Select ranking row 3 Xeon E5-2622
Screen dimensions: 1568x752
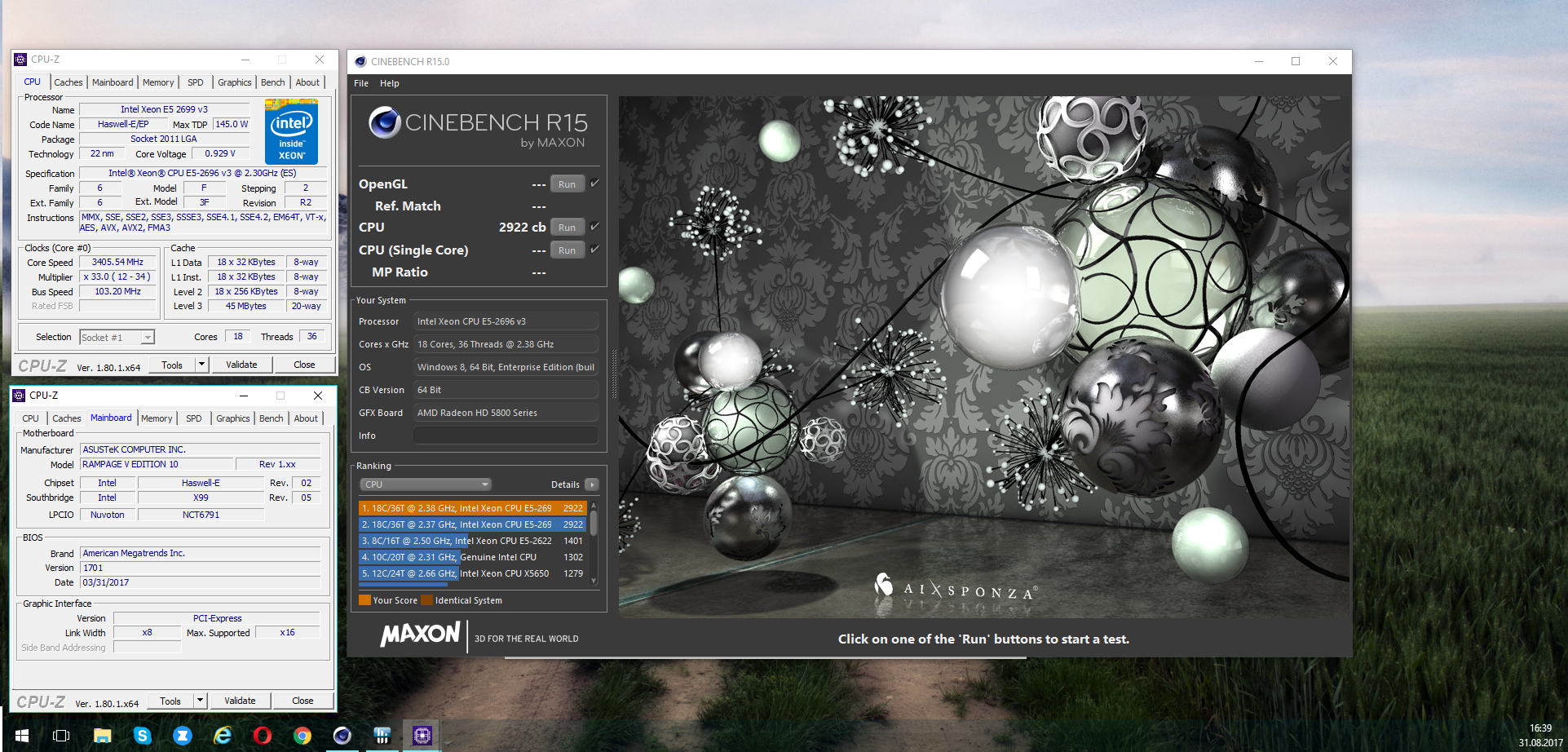click(472, 541)
